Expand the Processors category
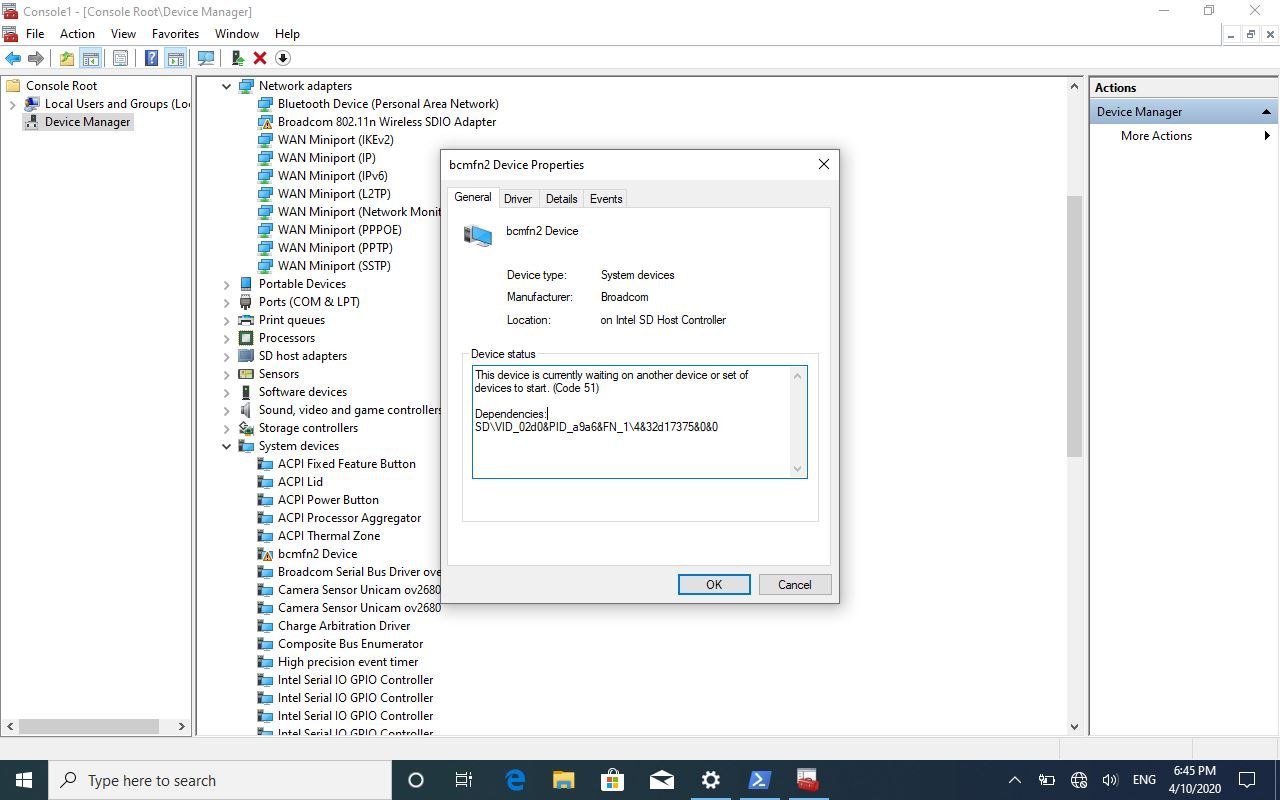Screen dimensions: 1280x800 (227, 338)
